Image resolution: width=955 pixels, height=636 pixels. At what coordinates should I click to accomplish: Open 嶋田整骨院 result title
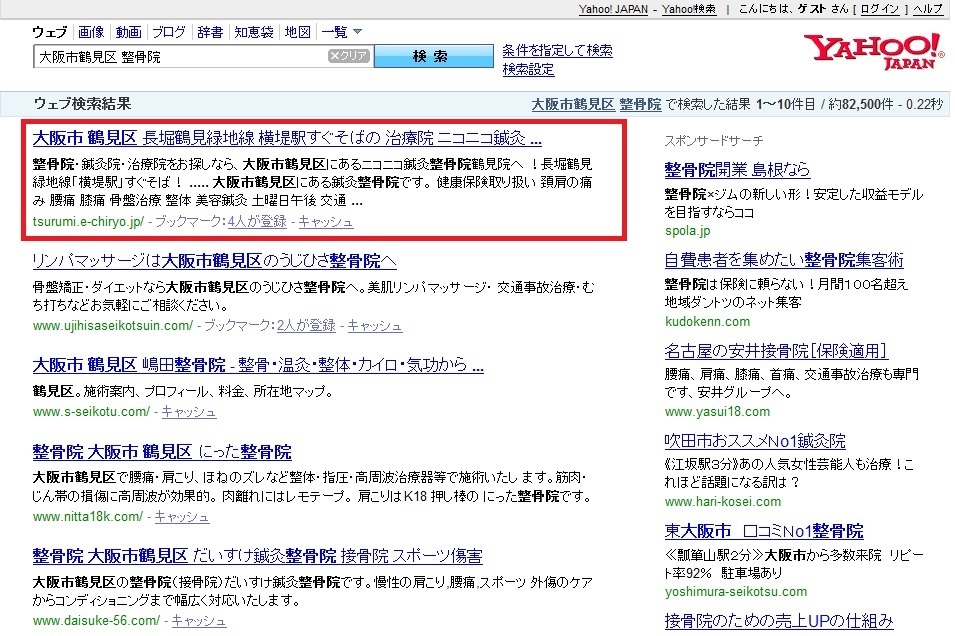tap(258, 365)
